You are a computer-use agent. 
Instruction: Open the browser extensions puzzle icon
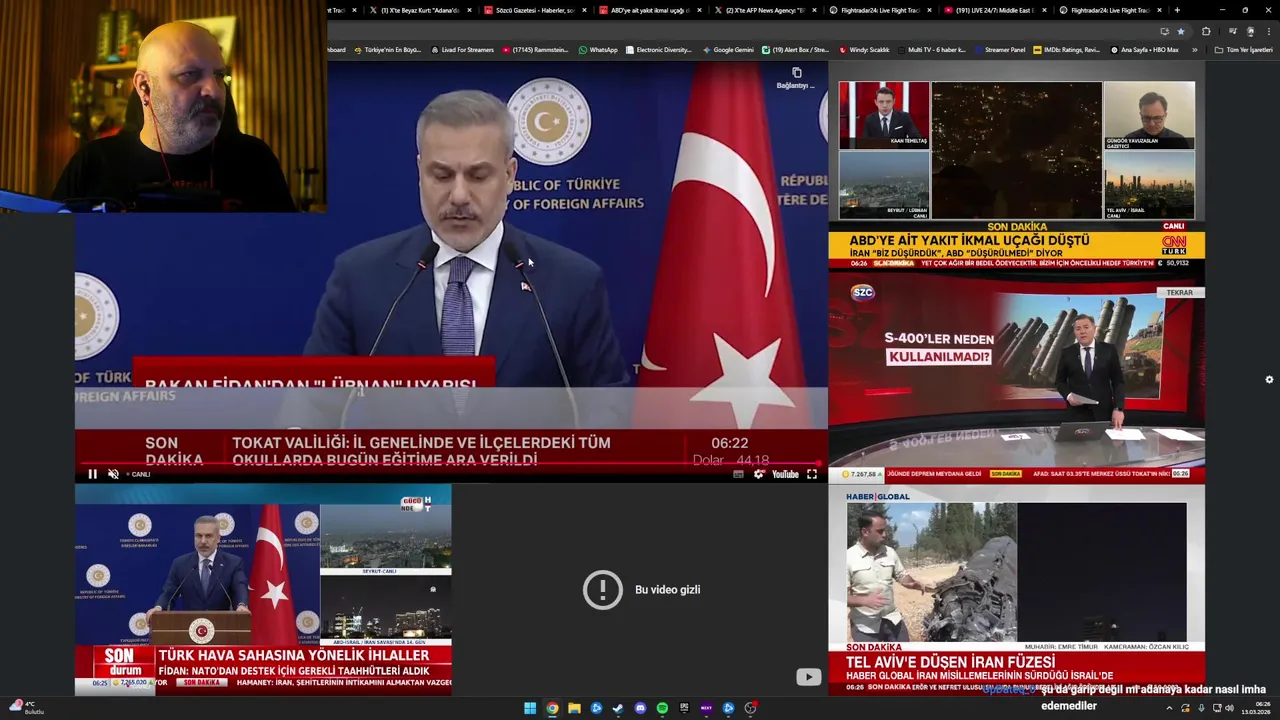(x=1206, y=31)
